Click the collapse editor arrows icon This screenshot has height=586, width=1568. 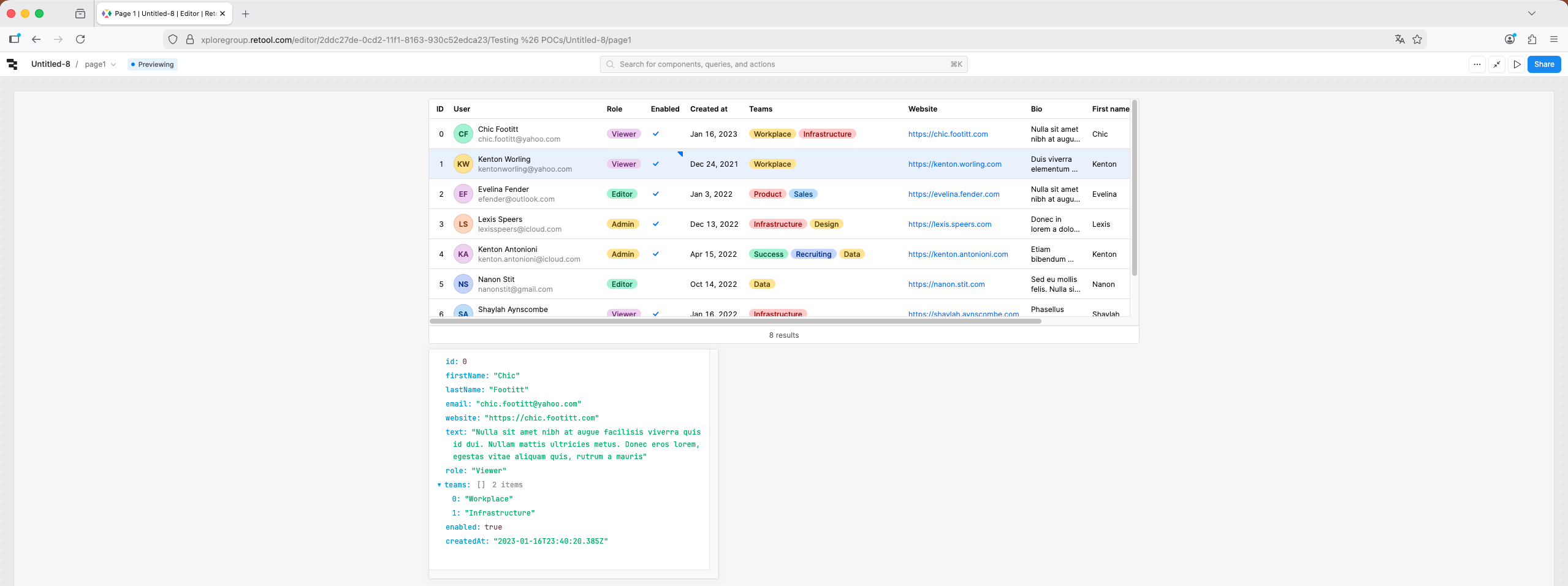[1497, 64]
